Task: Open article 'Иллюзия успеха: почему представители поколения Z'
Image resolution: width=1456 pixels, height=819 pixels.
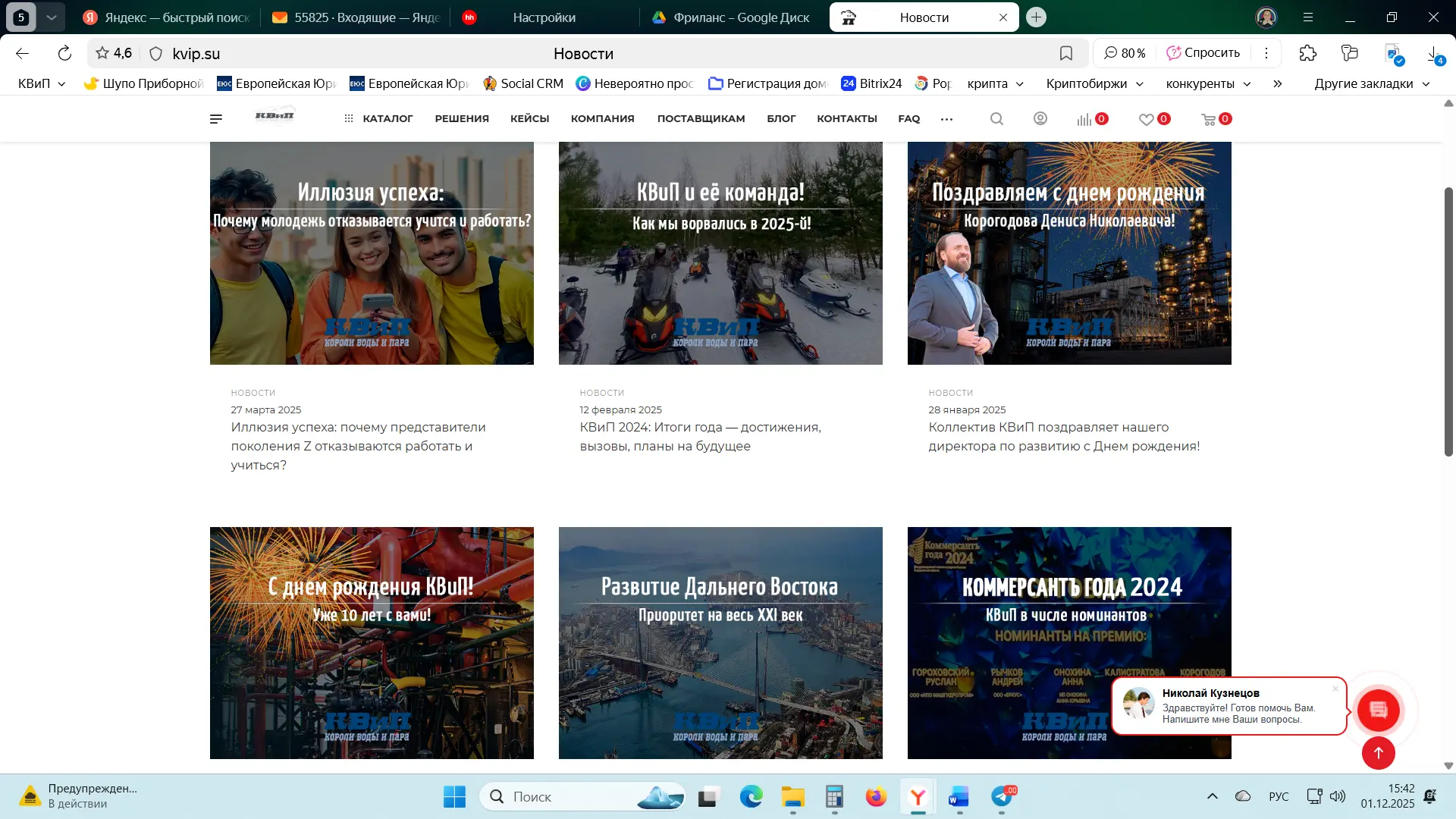Action: [x=359, y=446]
